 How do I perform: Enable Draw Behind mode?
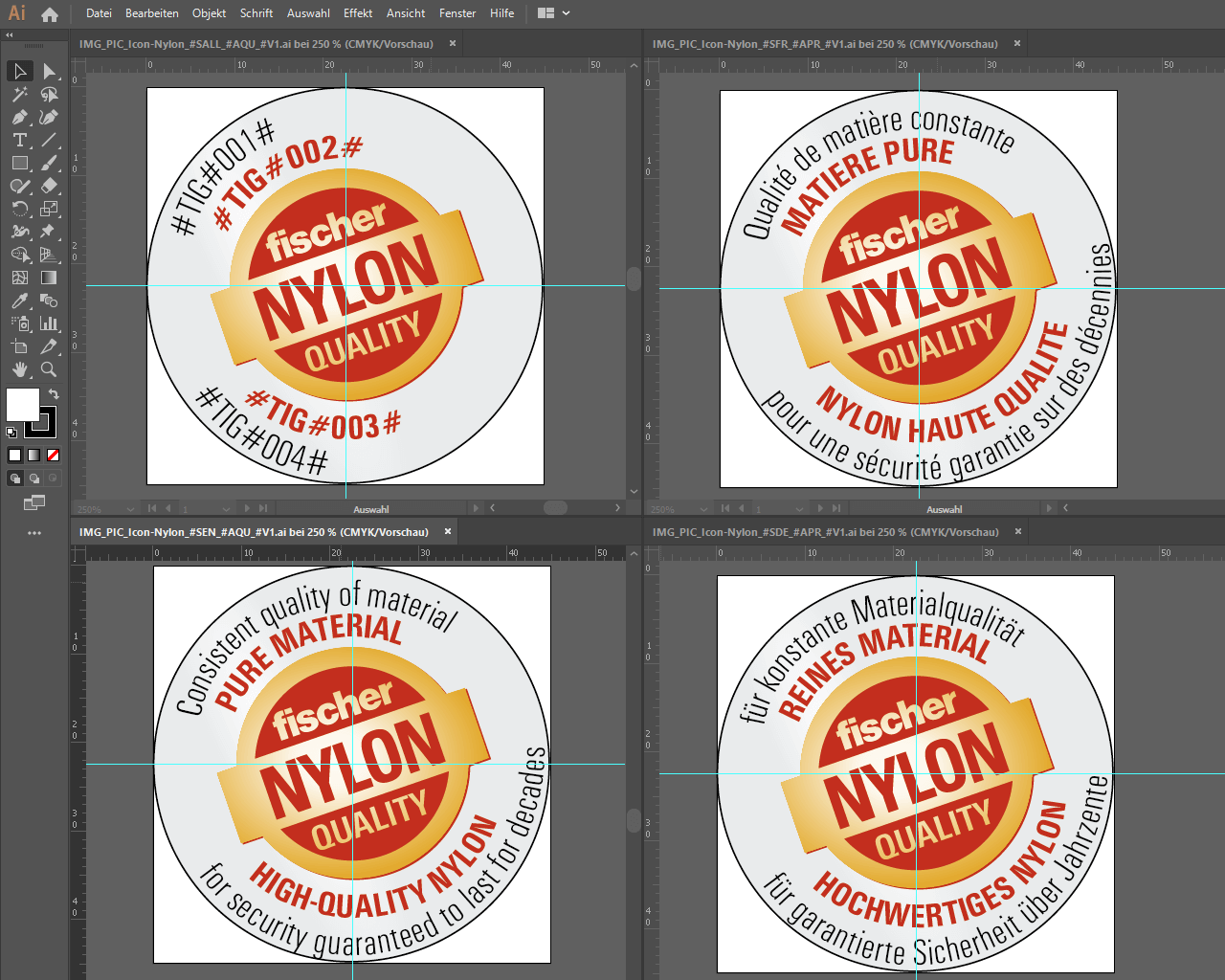pos(34,479)
